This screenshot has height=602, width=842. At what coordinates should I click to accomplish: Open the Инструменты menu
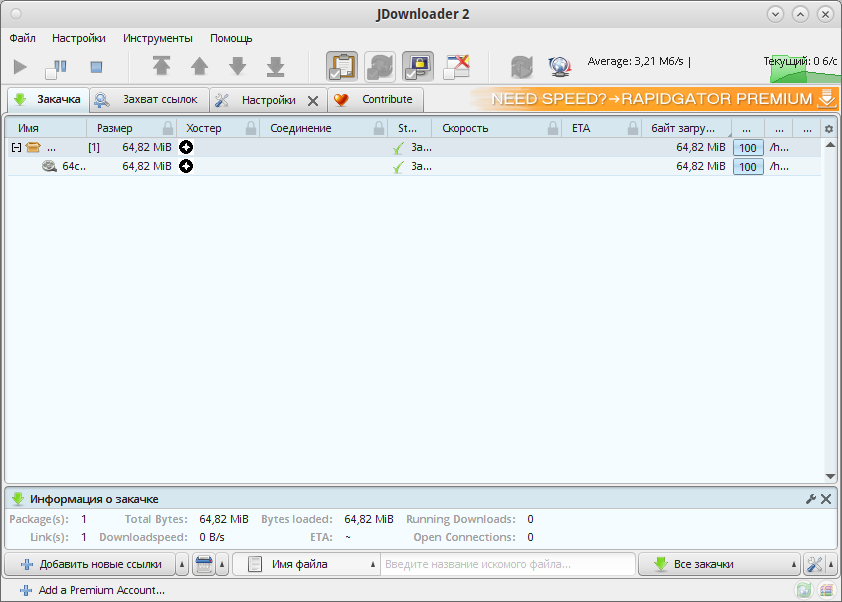[x=158, y=38]
